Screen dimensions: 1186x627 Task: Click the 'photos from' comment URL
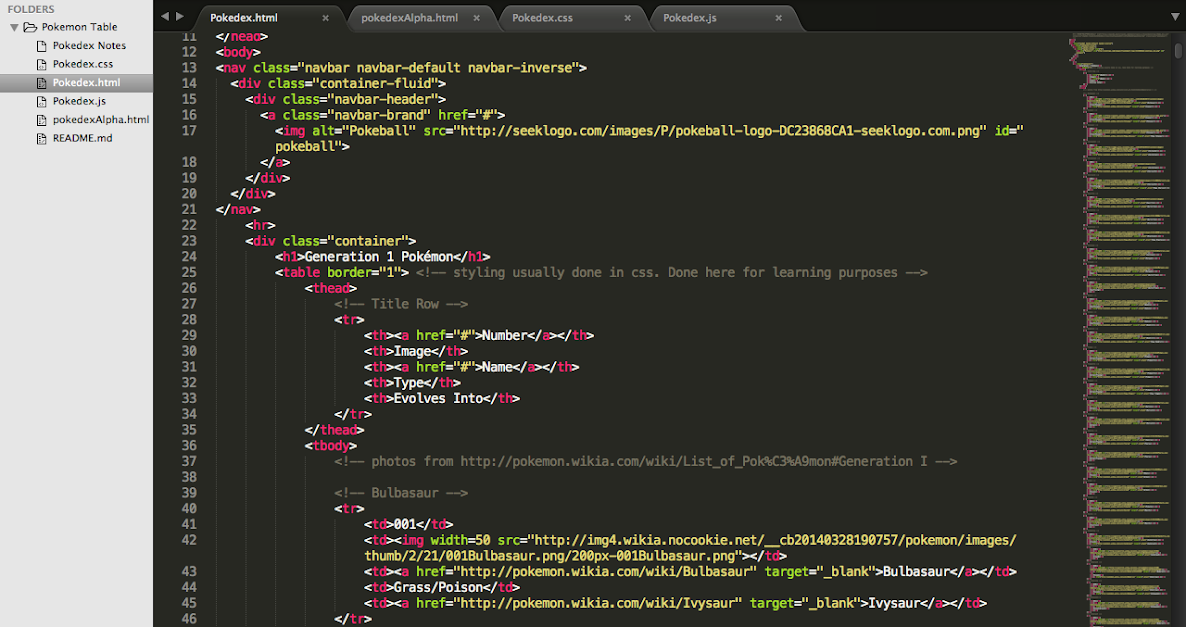point(694,461)
